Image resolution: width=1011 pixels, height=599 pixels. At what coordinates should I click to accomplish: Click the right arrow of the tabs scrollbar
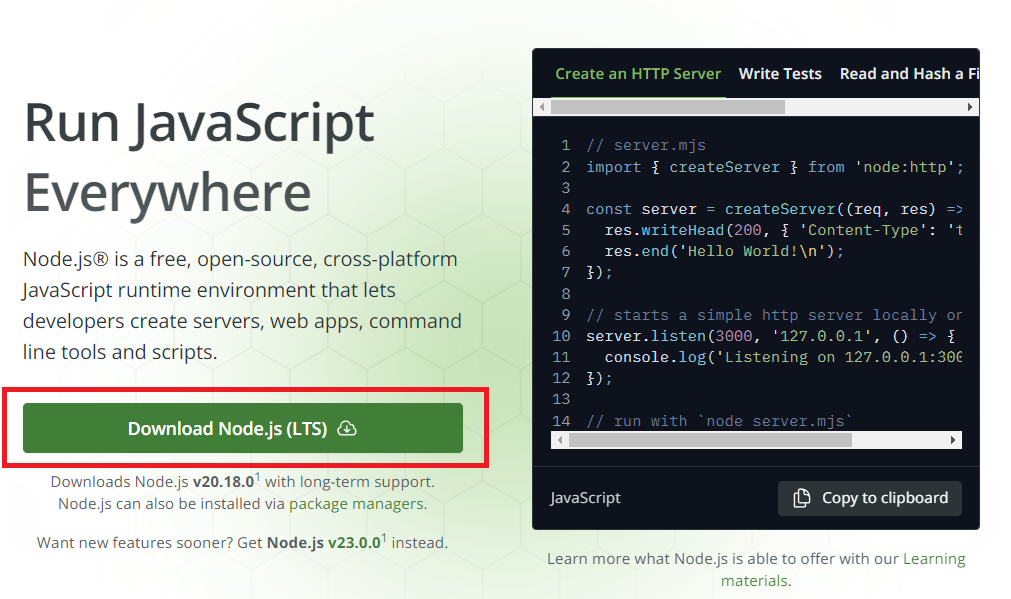(x=970, y=107)
